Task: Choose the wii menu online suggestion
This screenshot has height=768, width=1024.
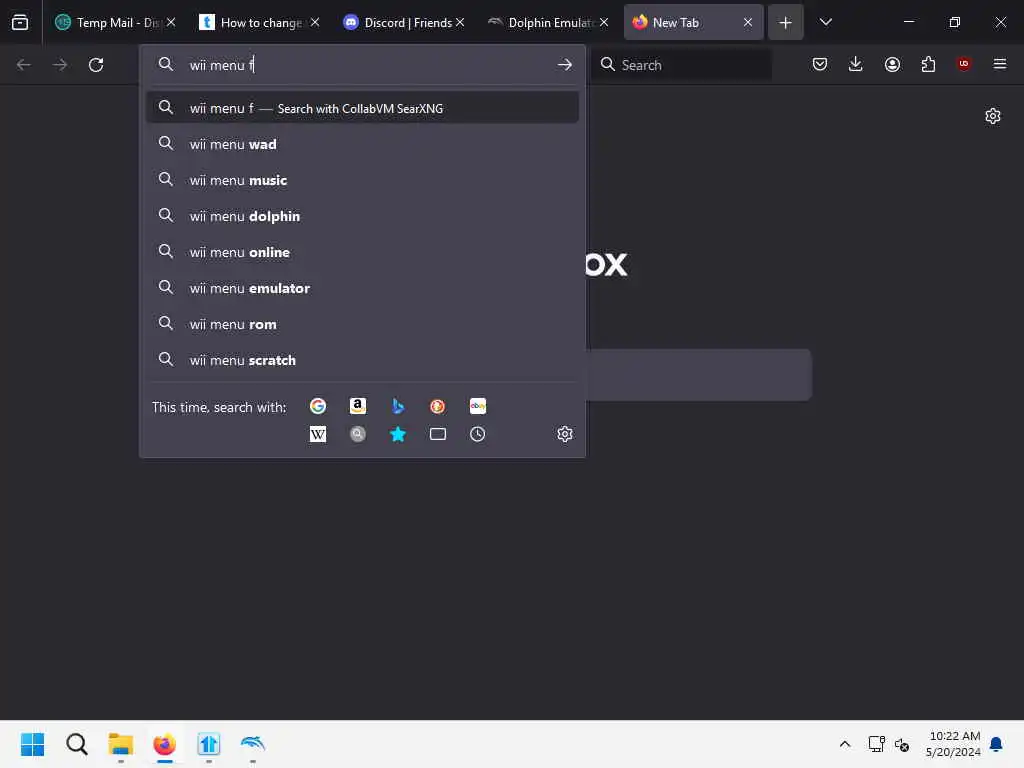Action: pos(362,251)
